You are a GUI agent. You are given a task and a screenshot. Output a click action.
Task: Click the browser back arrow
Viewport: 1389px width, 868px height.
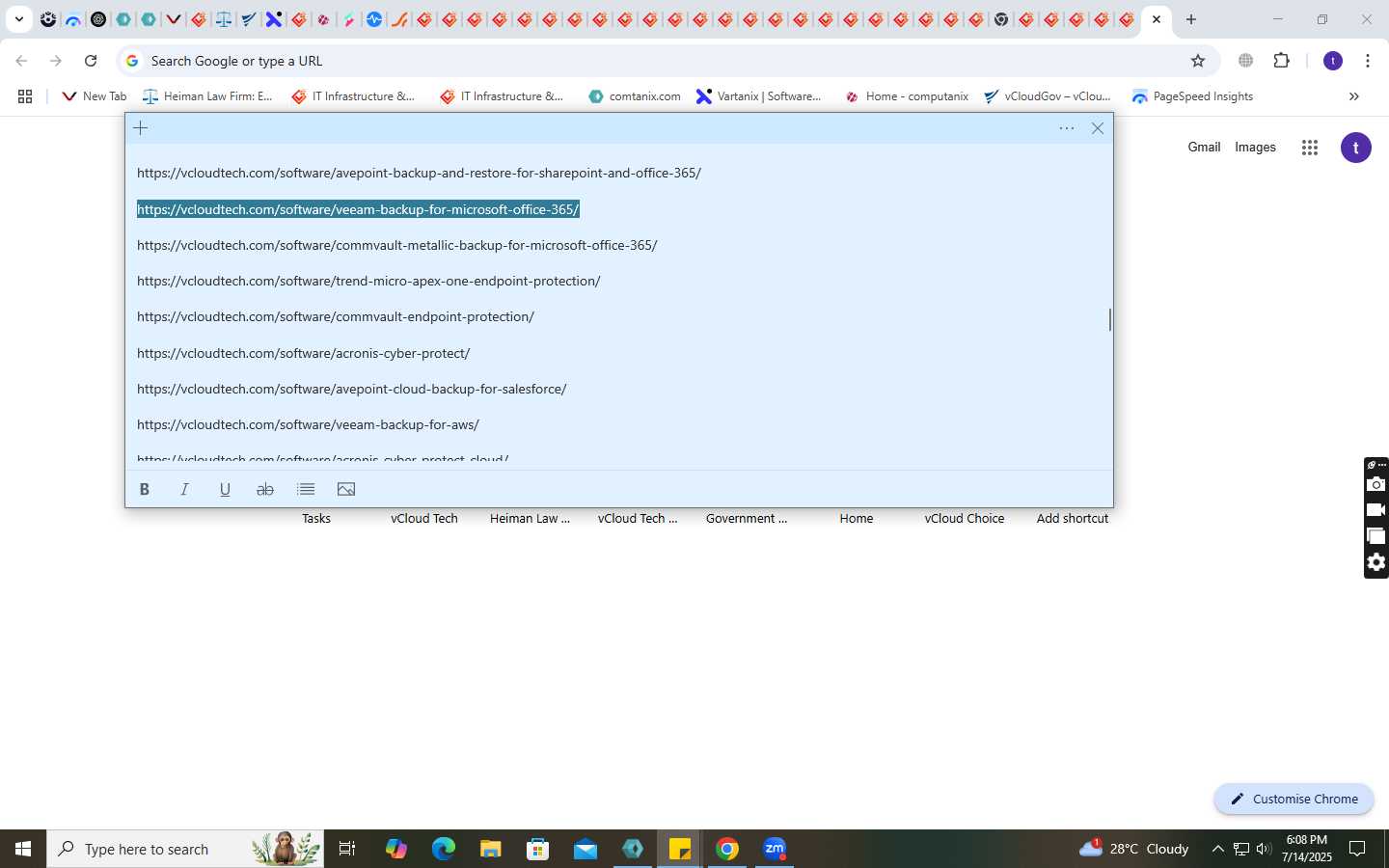(21, 61)
